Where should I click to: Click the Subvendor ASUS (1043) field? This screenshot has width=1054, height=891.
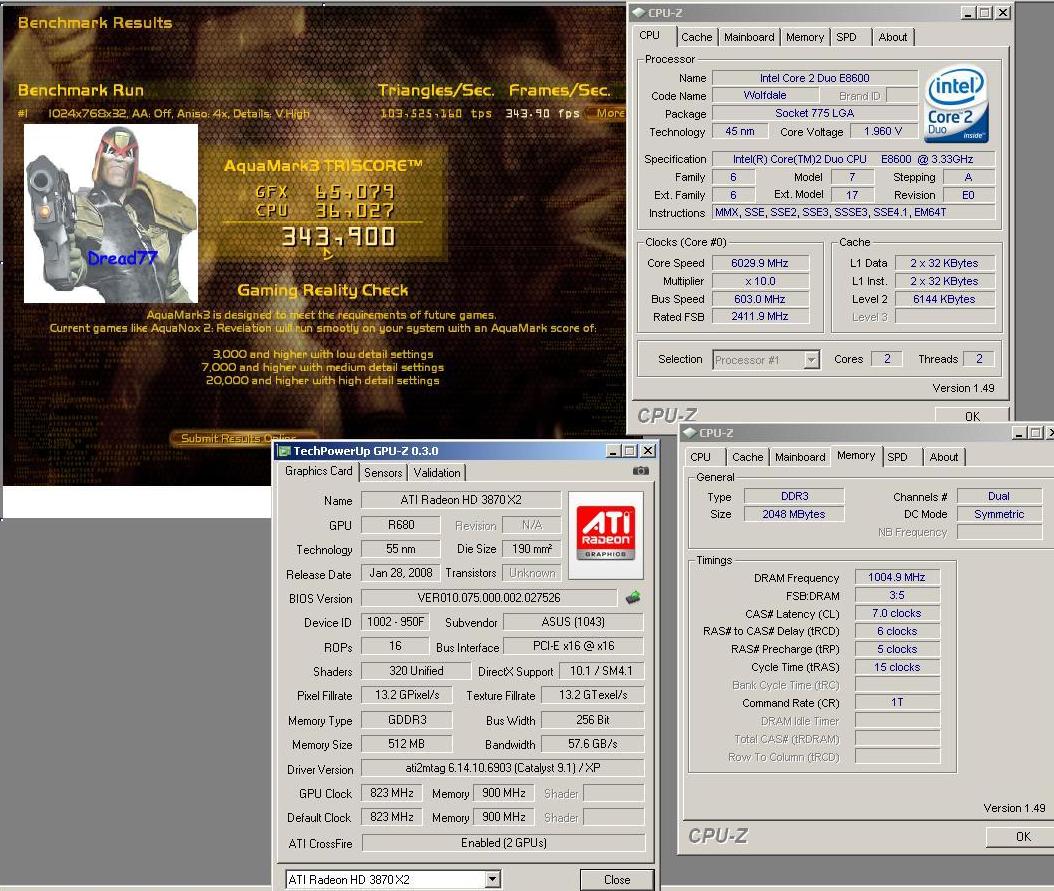pyautogui.click(x=573, y=622)
